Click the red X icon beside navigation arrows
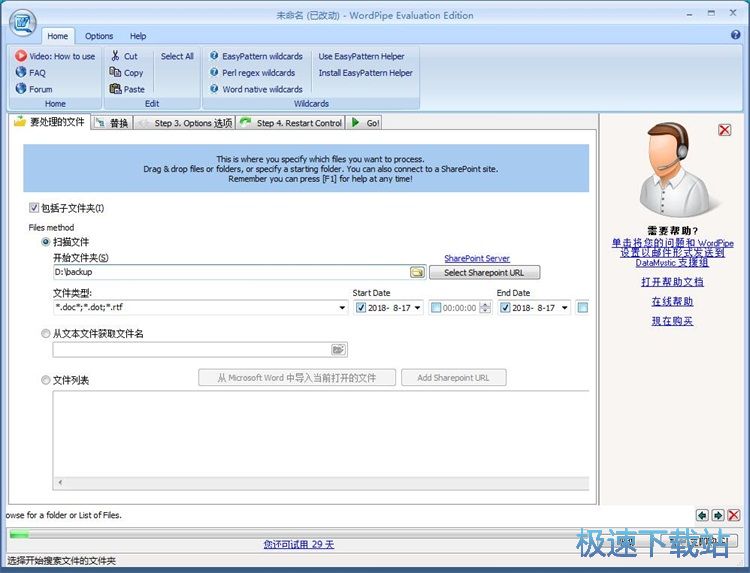This screenshot has width=750, height=573. coord(734,515)
